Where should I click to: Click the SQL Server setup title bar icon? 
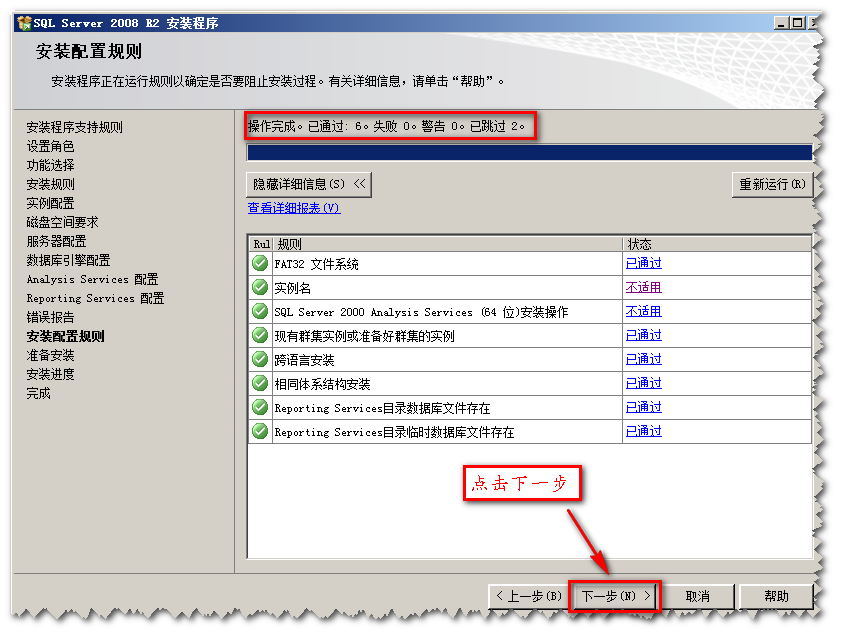pos(24,23)
